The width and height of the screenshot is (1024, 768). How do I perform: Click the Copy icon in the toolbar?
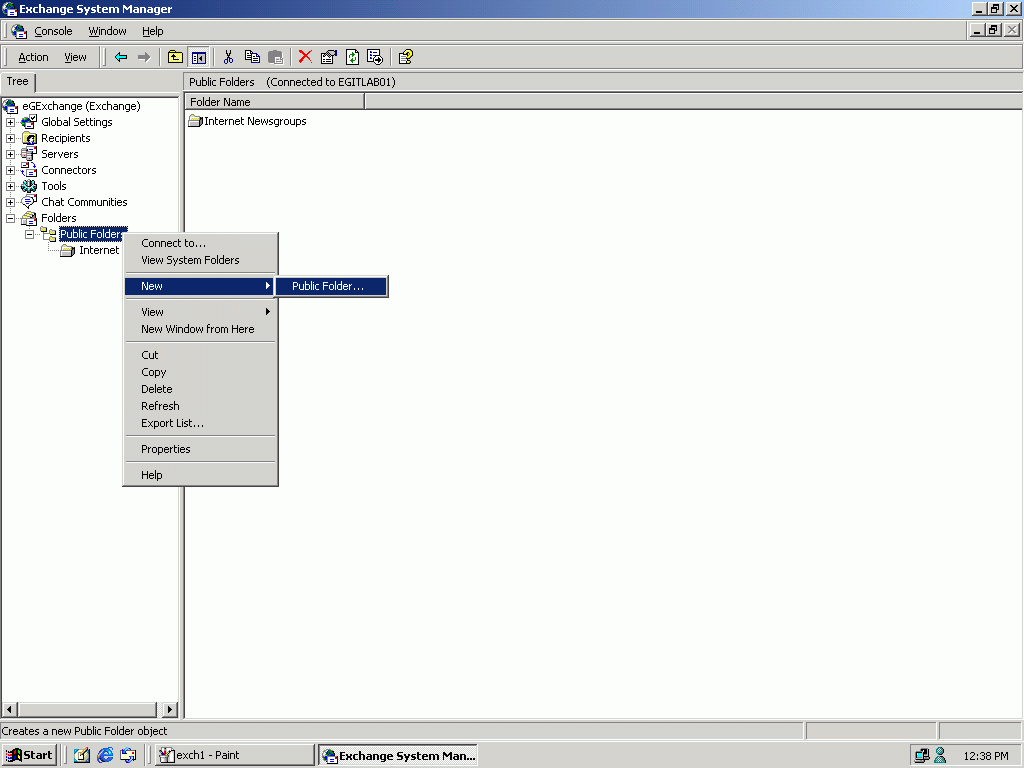pos(252,57)
